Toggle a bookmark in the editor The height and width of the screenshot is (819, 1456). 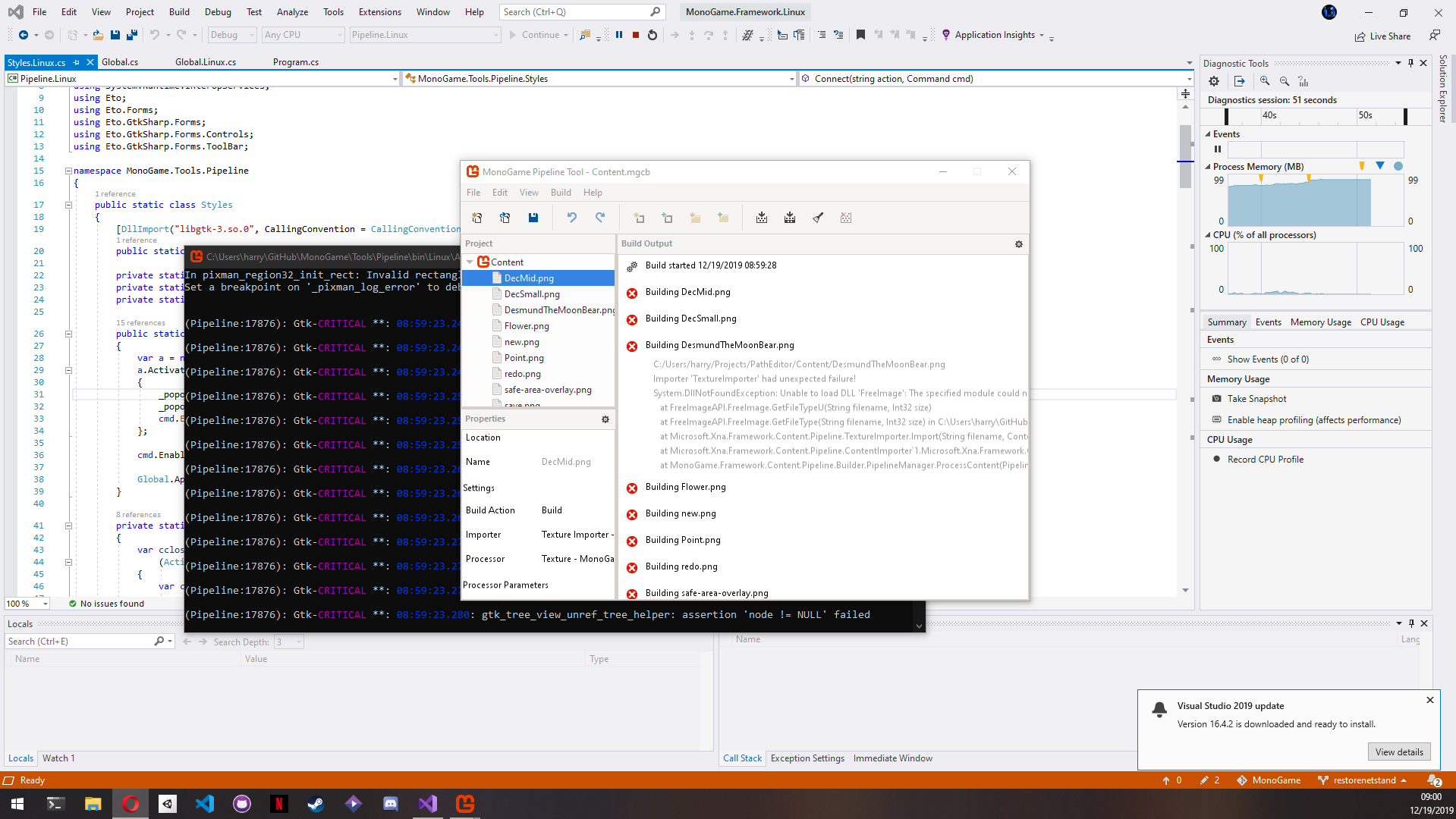coord(860,34)
